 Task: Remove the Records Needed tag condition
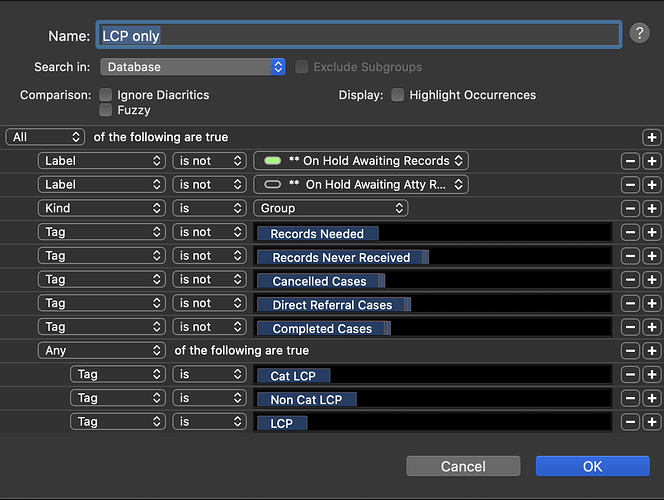click(630, 232)
